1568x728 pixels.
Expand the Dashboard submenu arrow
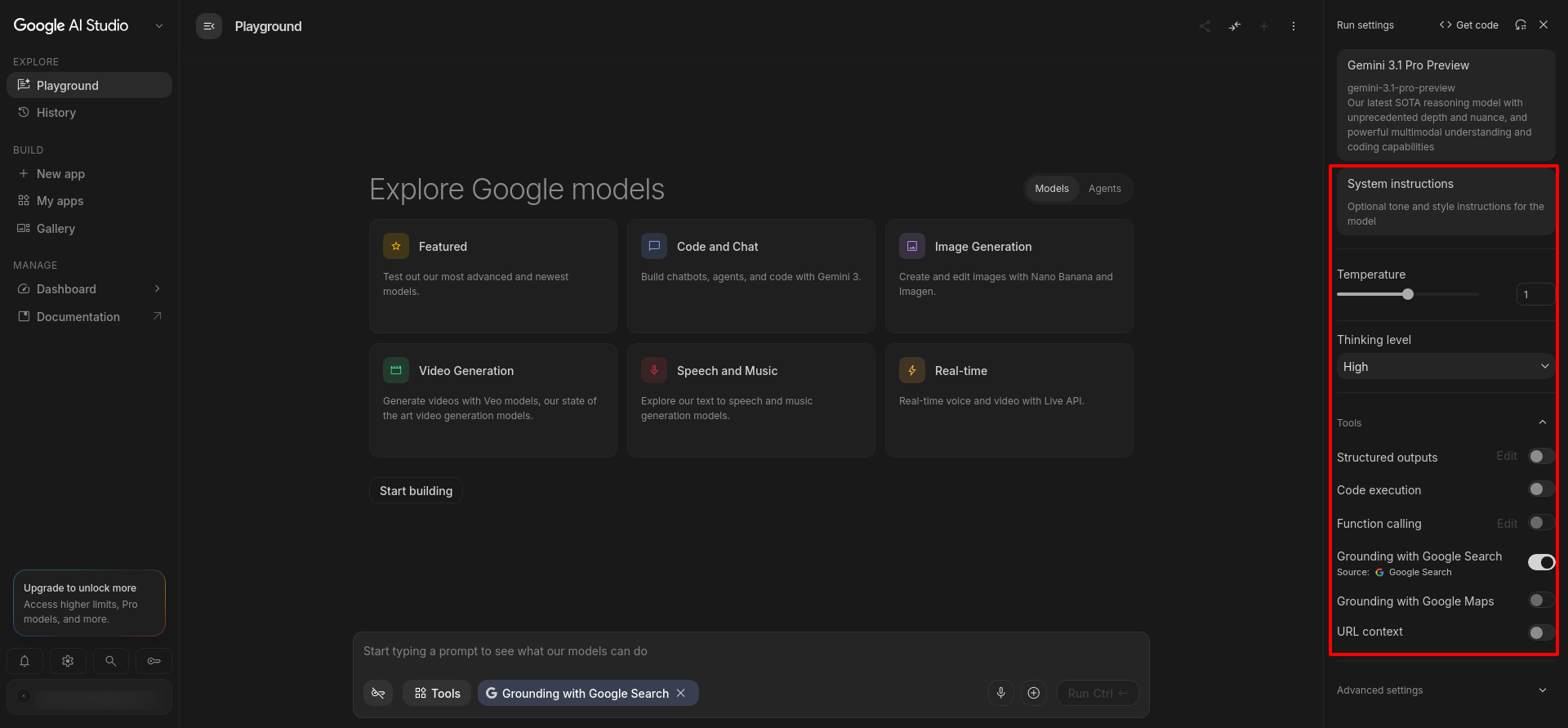pyautogui.click(x=158, y=288)
